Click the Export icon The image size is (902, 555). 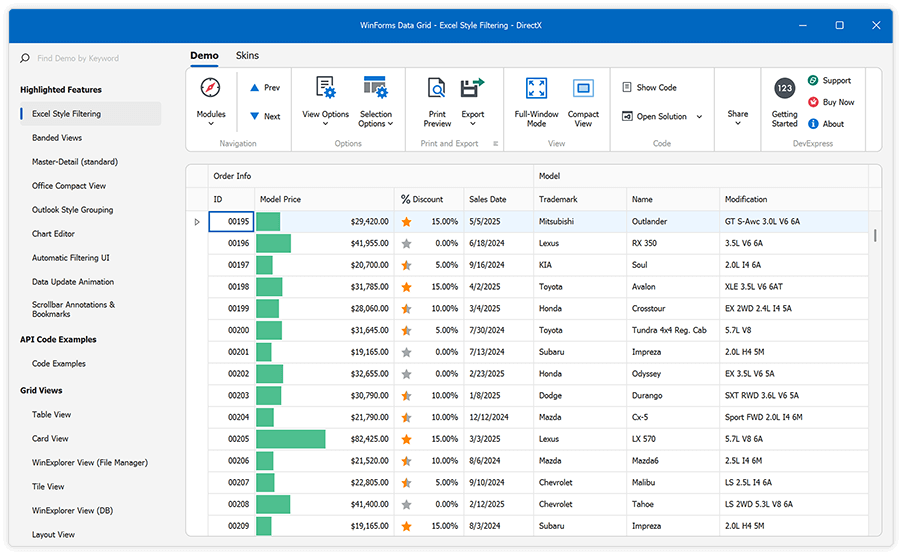tap(472, 88)
